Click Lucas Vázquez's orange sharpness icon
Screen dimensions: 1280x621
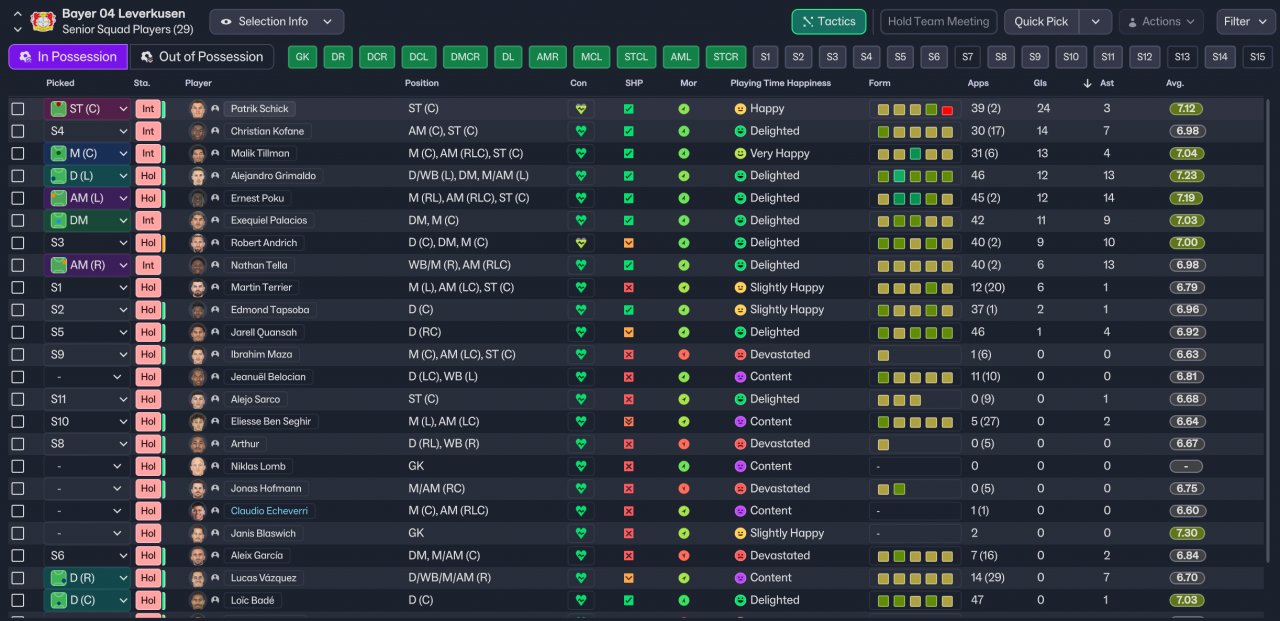coord(628,578)
